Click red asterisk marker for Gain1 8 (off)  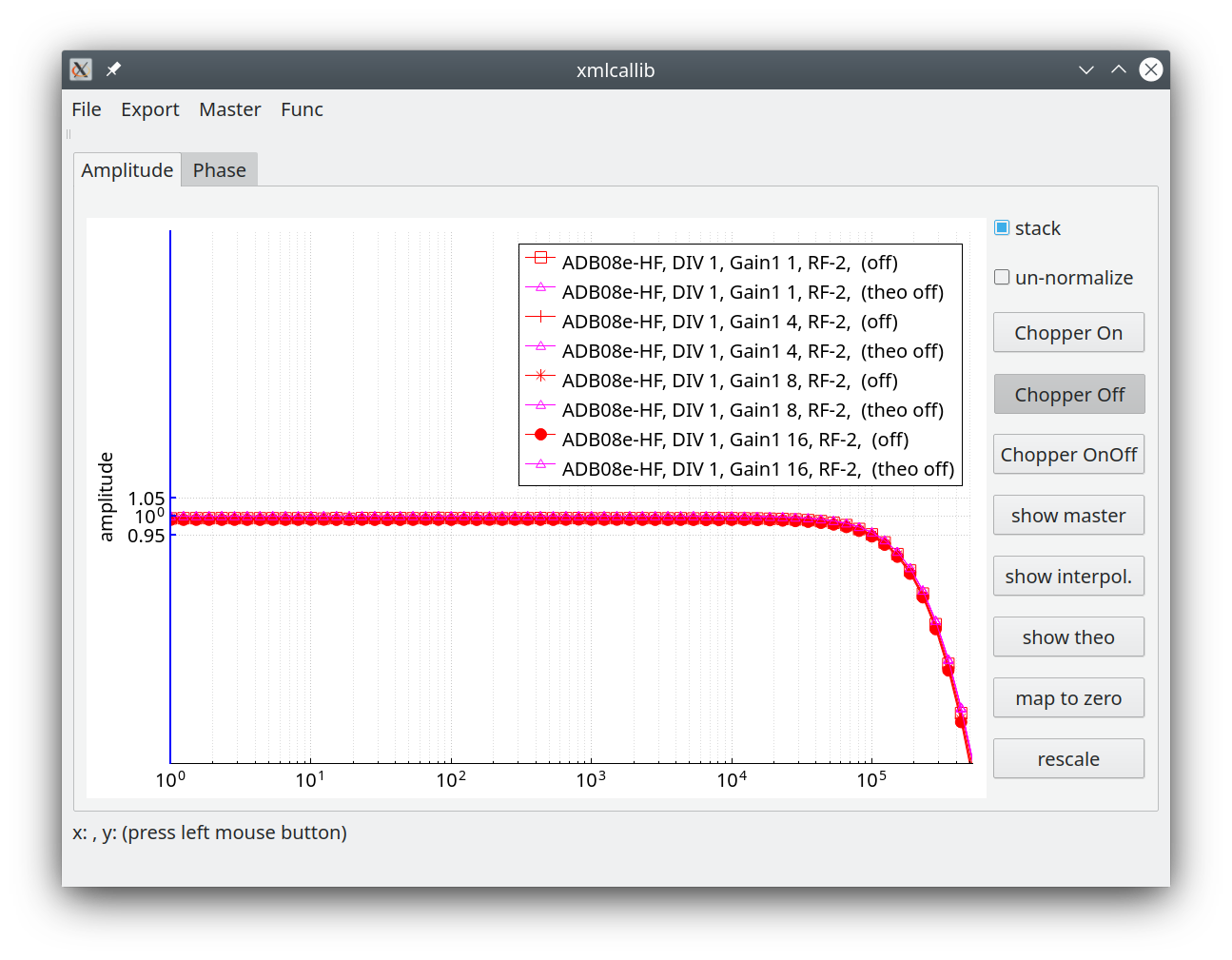click(540, 376)
